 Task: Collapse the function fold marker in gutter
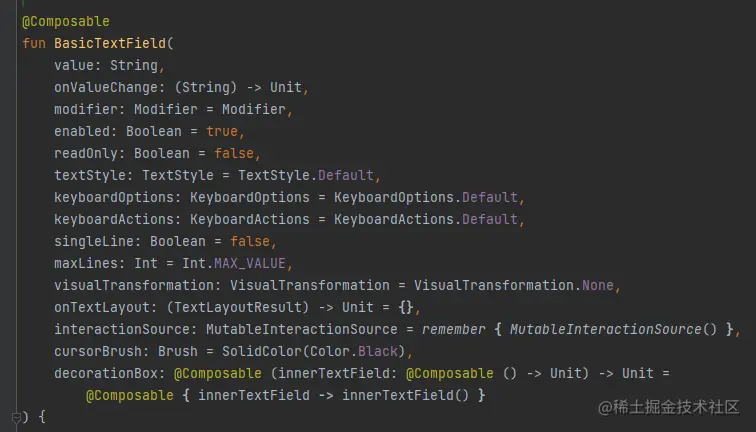pyautogui.click(x=16, y=418)
